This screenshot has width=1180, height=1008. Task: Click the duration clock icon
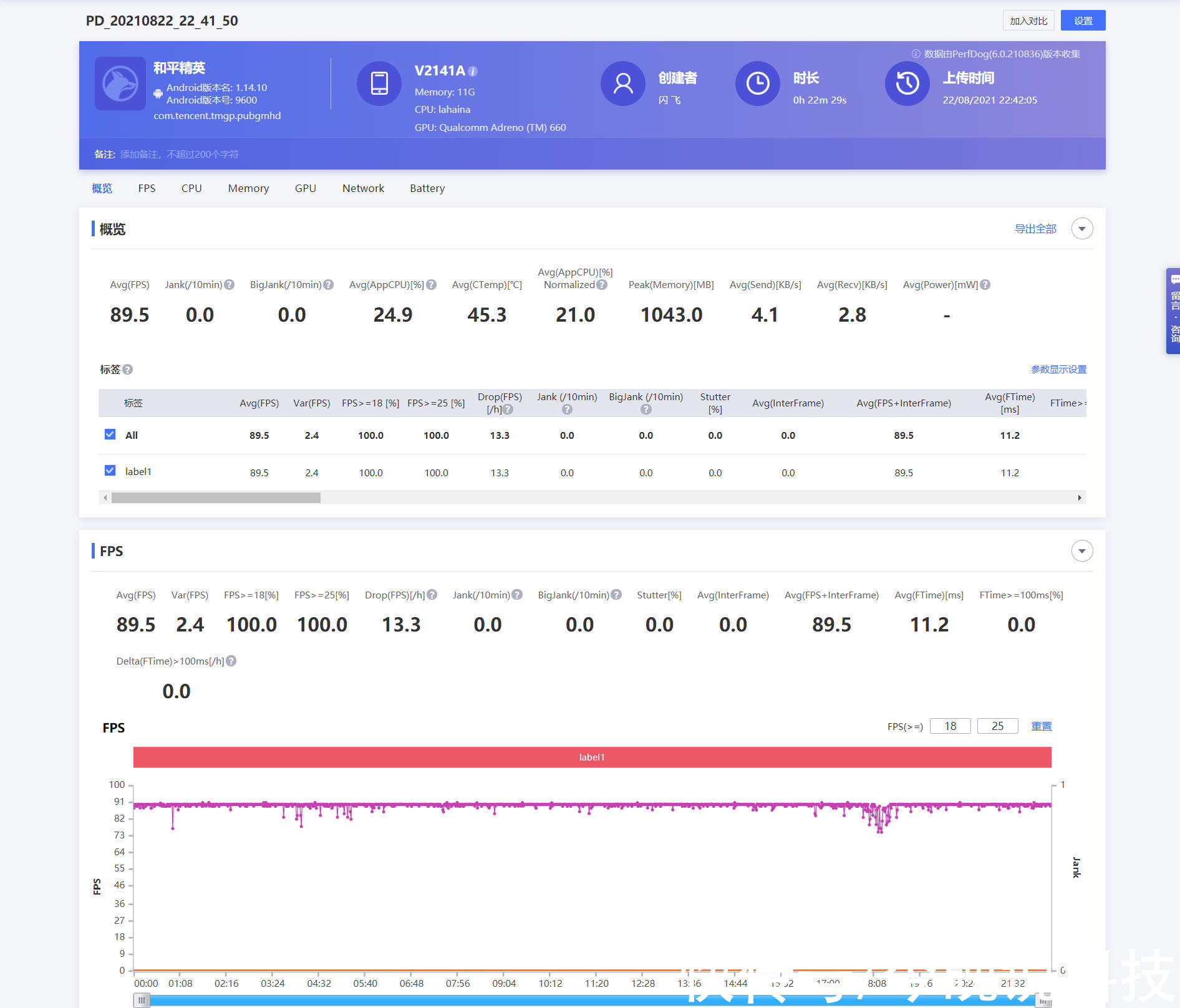click(758, 84)
